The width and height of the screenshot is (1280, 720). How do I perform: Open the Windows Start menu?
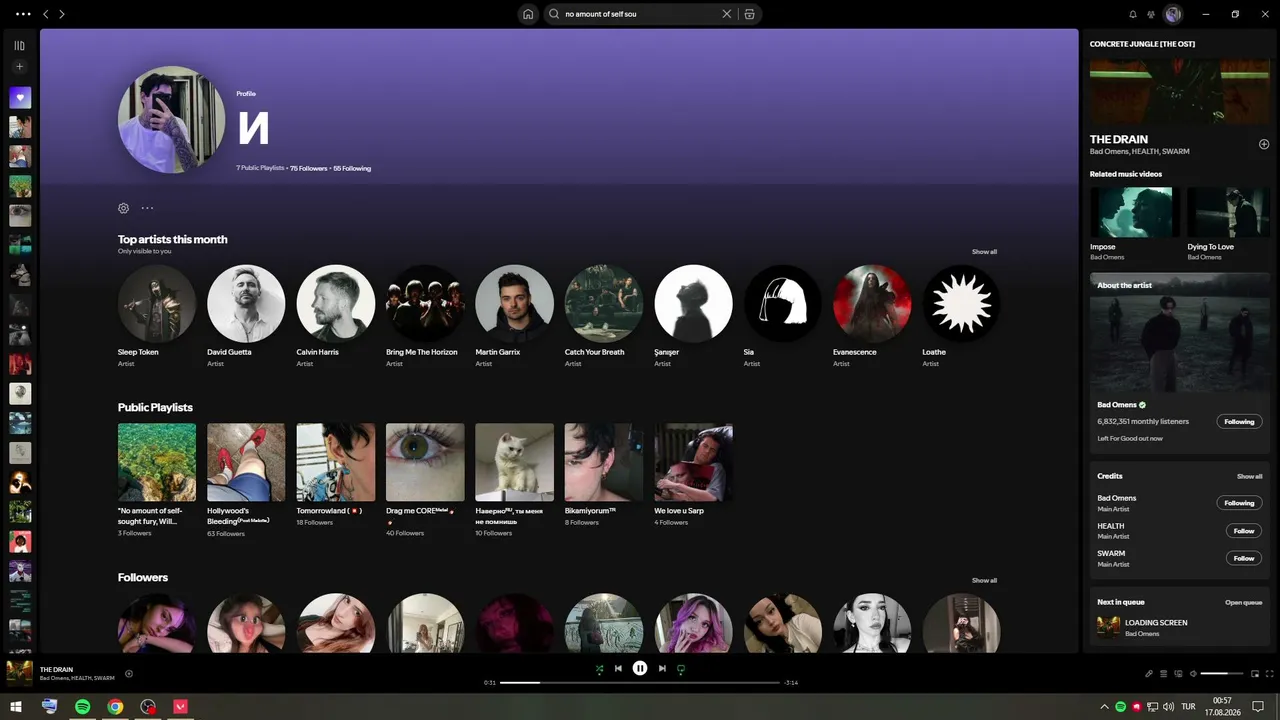[16, 706]
